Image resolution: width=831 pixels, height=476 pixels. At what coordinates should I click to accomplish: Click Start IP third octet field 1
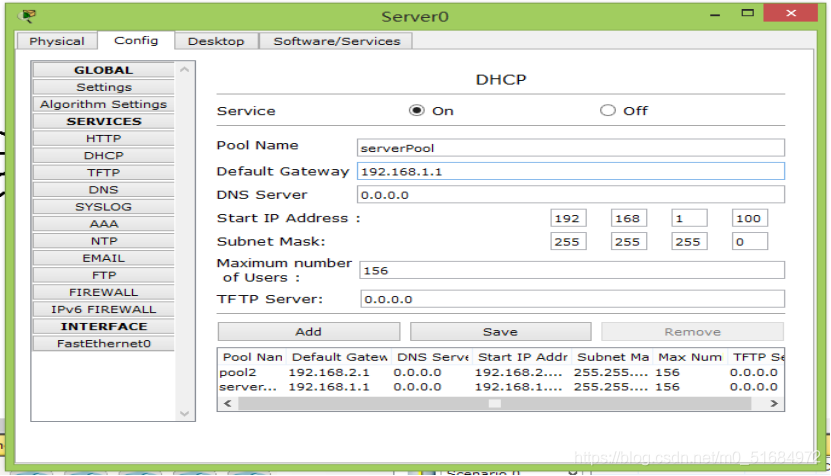689,218
